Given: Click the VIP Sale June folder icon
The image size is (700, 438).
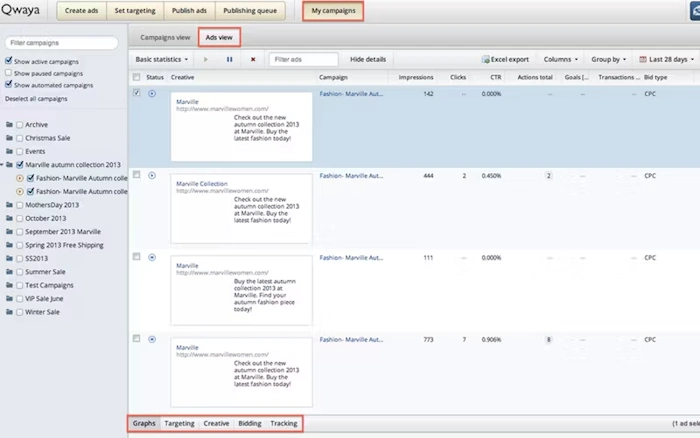Looking at the screenshot, I should [x=9, y=299].
